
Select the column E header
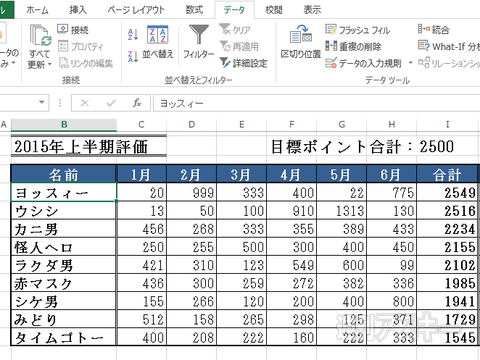[x=242, y=125]
